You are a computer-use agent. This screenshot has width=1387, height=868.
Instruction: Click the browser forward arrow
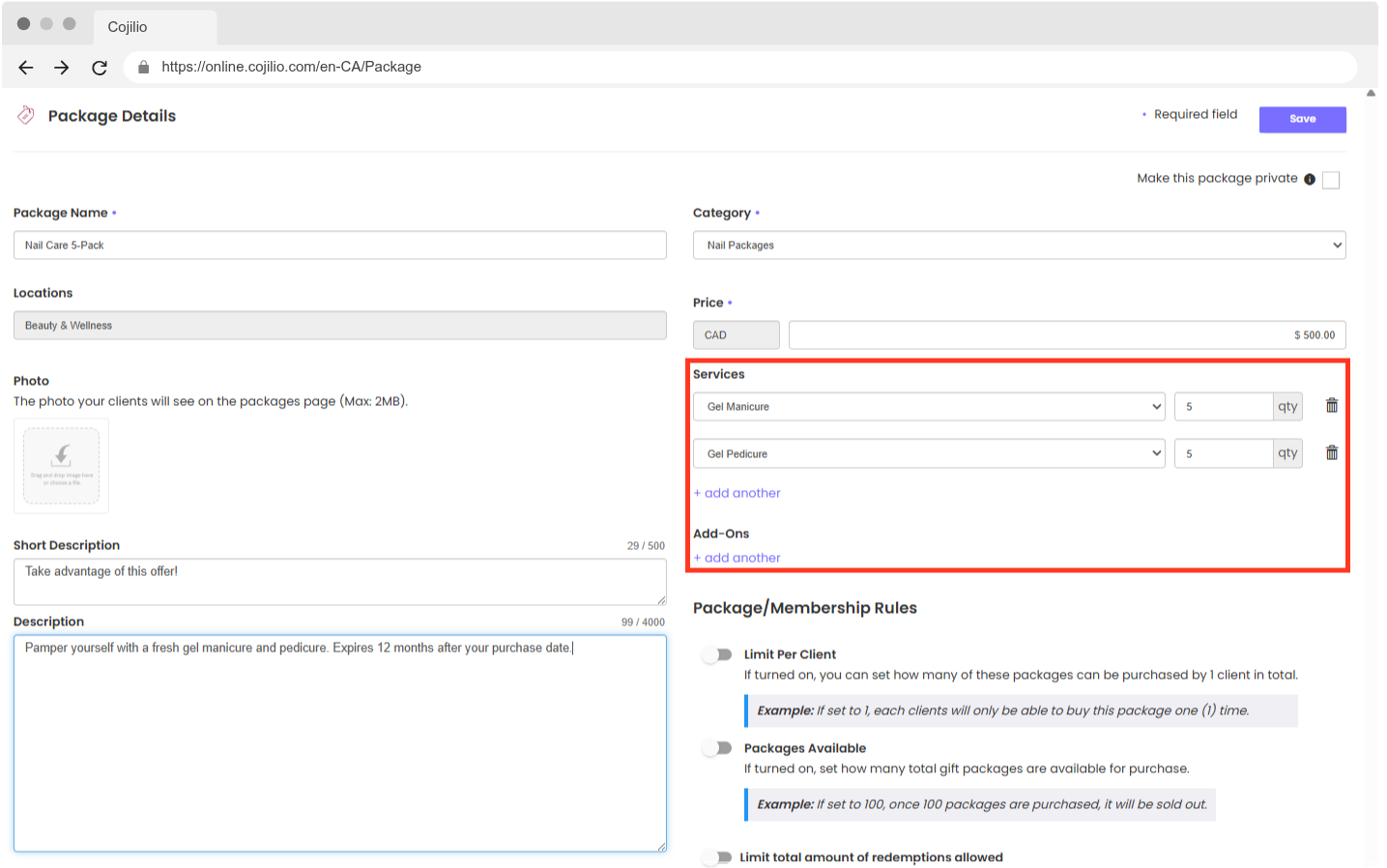(62, 67)
